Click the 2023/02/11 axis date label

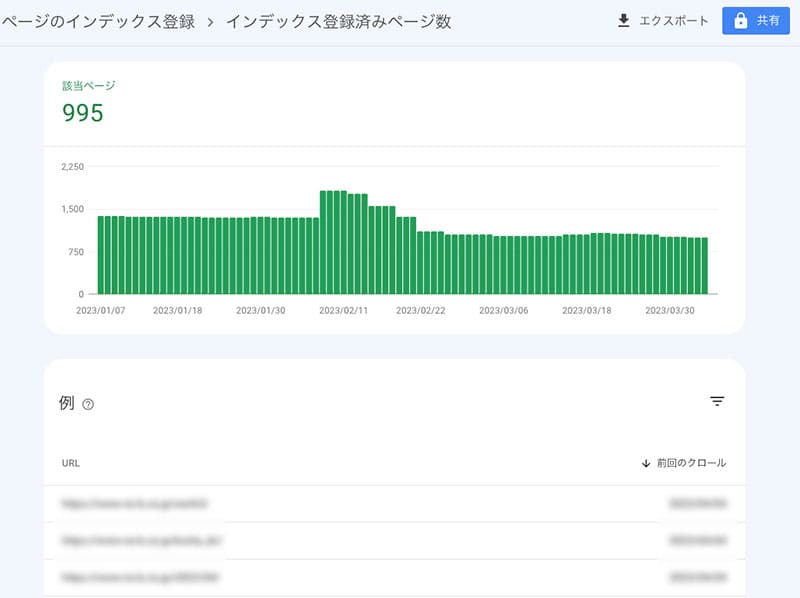(x=343, y=310)
